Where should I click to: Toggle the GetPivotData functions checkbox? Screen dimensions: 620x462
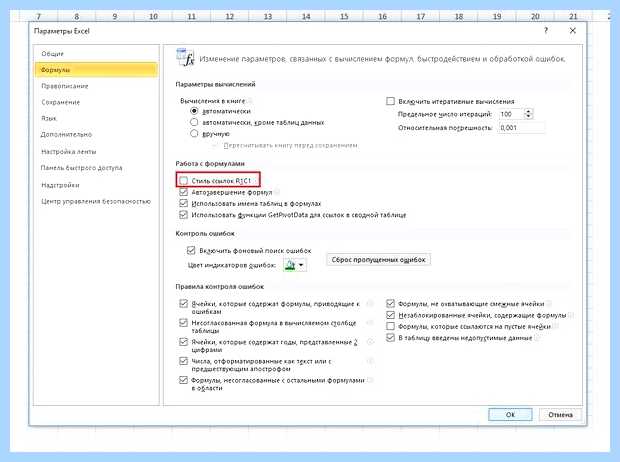point(183,215)
